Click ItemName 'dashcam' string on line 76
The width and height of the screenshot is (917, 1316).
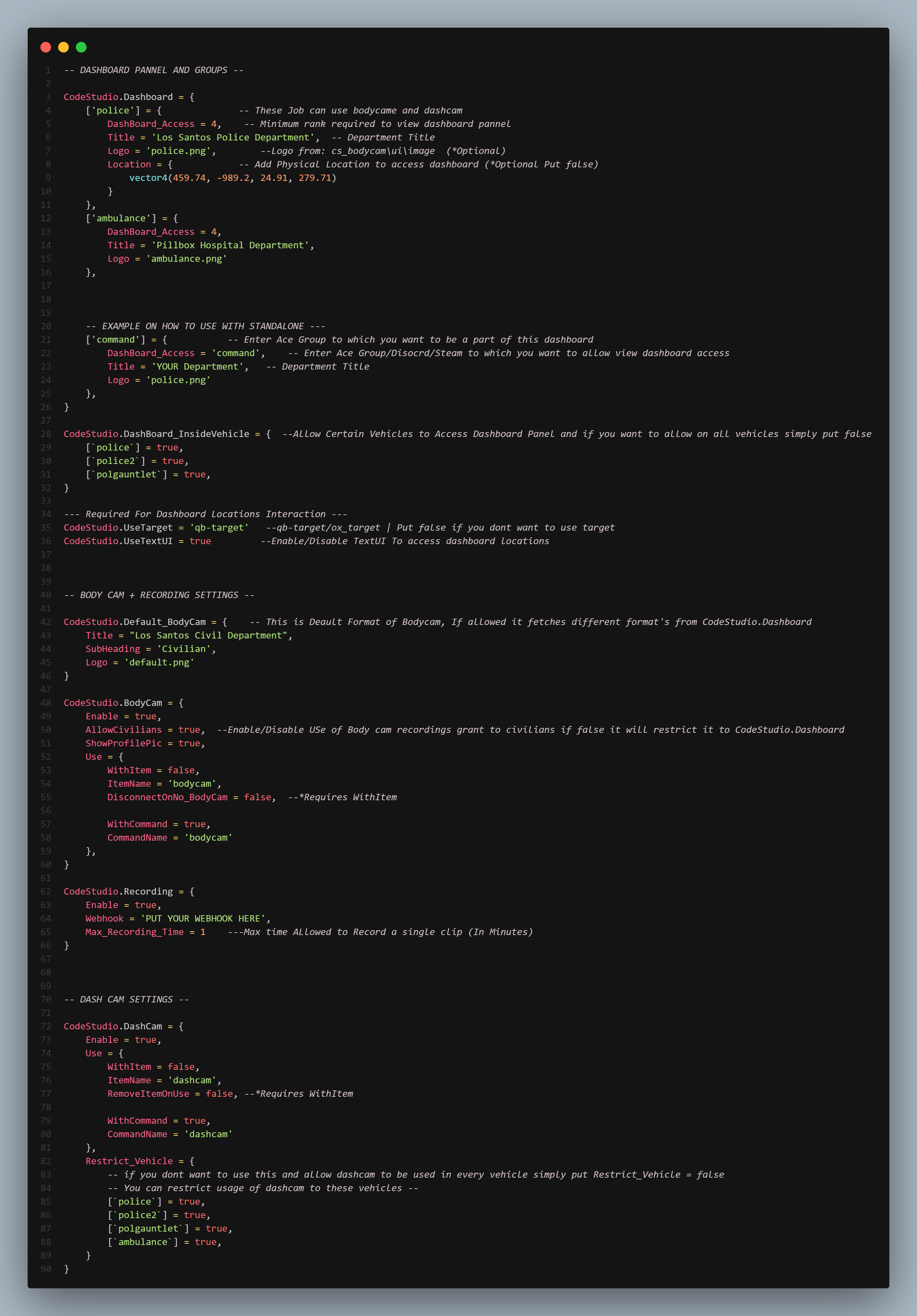pos(192,1080)
